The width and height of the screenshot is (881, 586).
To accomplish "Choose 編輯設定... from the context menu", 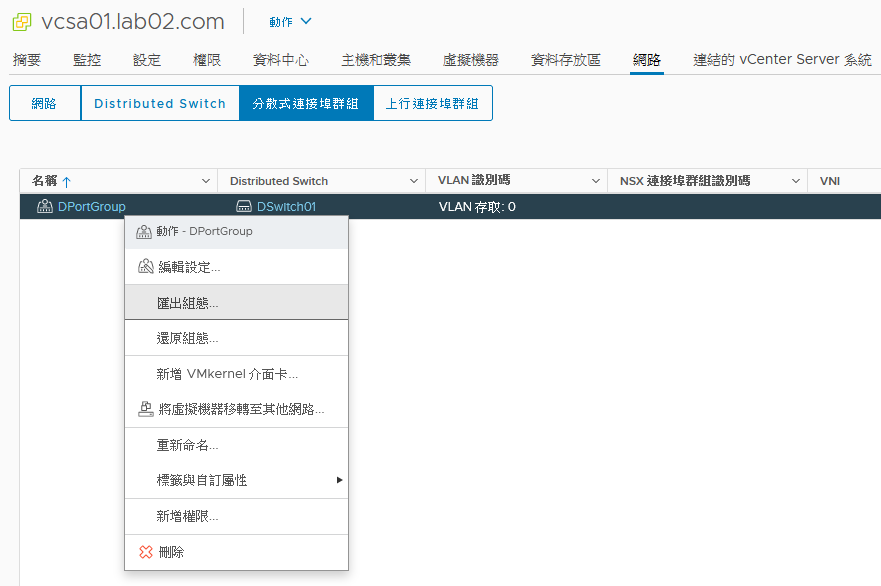I will [237, 266].
